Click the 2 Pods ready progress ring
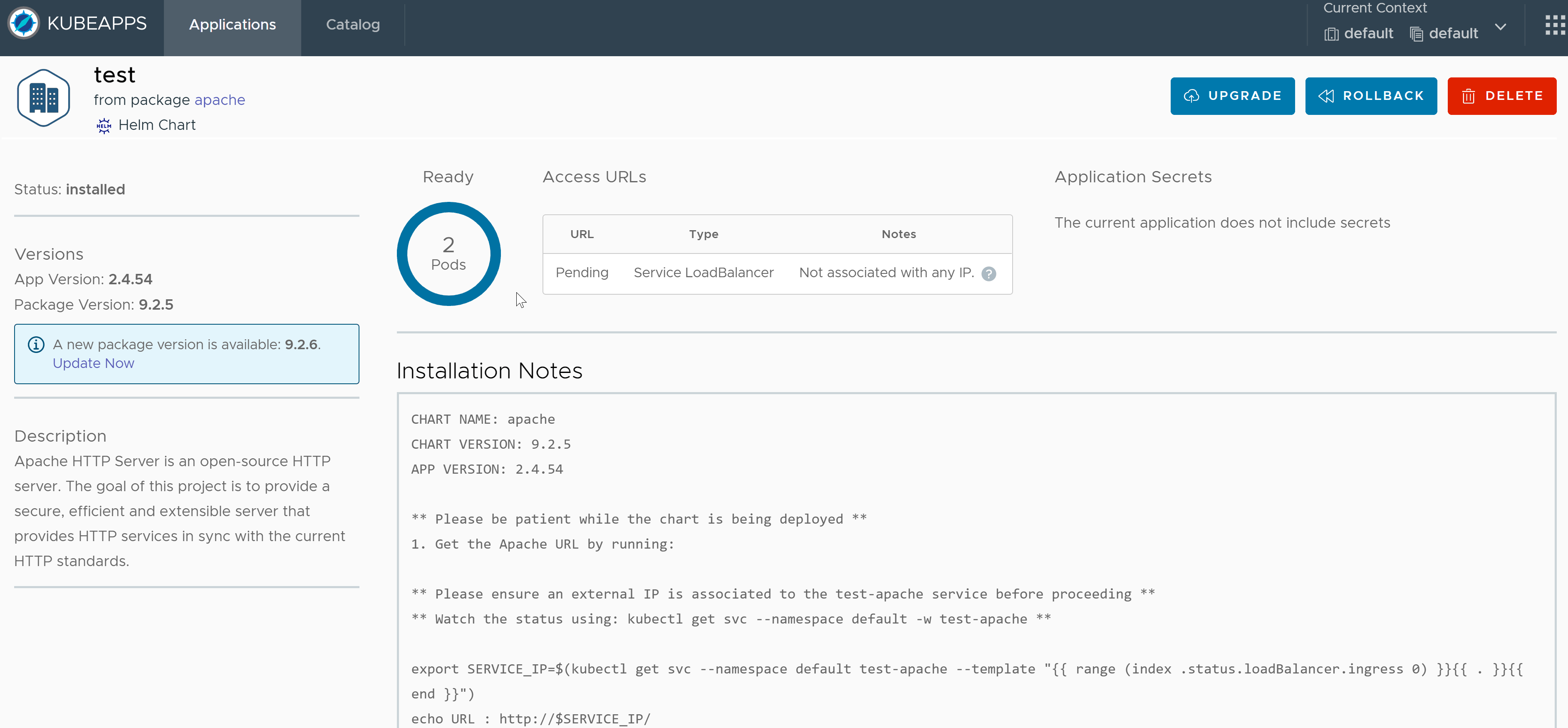Viewport: 1568px width, 728px height. 448,254
